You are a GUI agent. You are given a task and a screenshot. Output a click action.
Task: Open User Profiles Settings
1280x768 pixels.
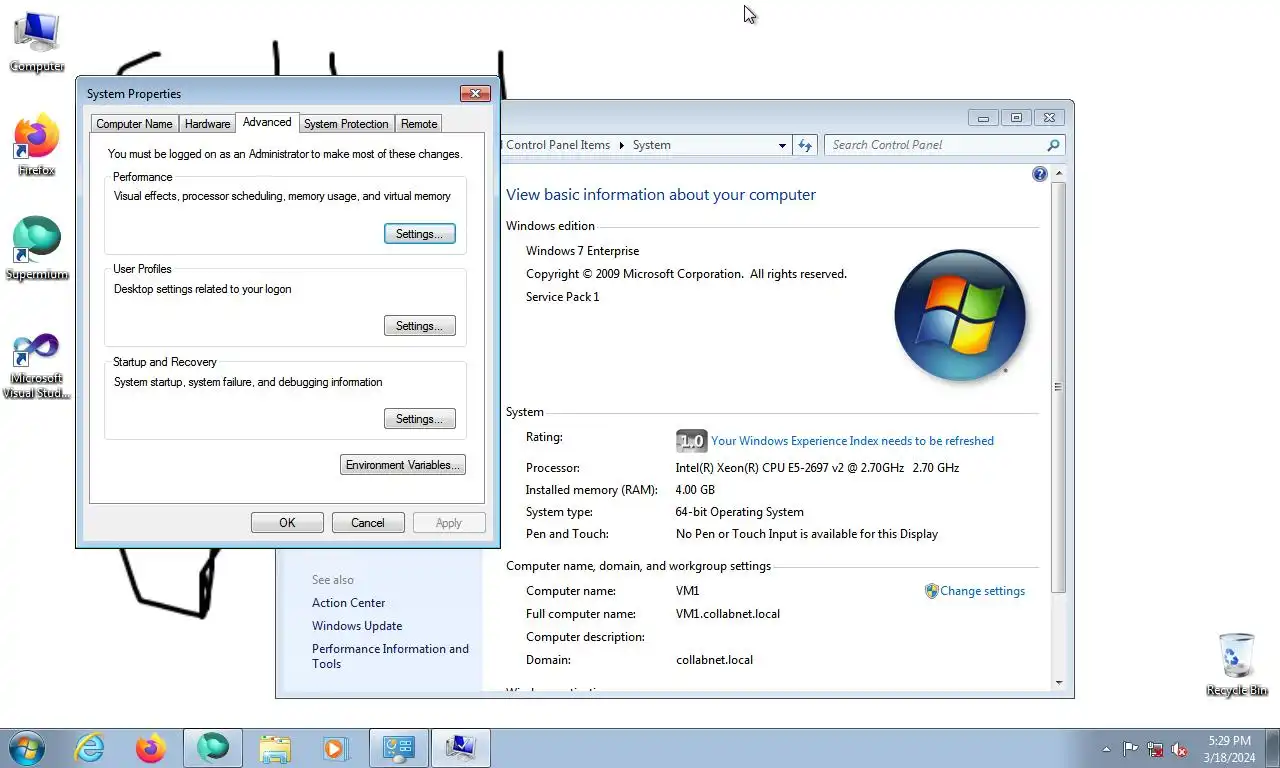click(x=420, y=326)
